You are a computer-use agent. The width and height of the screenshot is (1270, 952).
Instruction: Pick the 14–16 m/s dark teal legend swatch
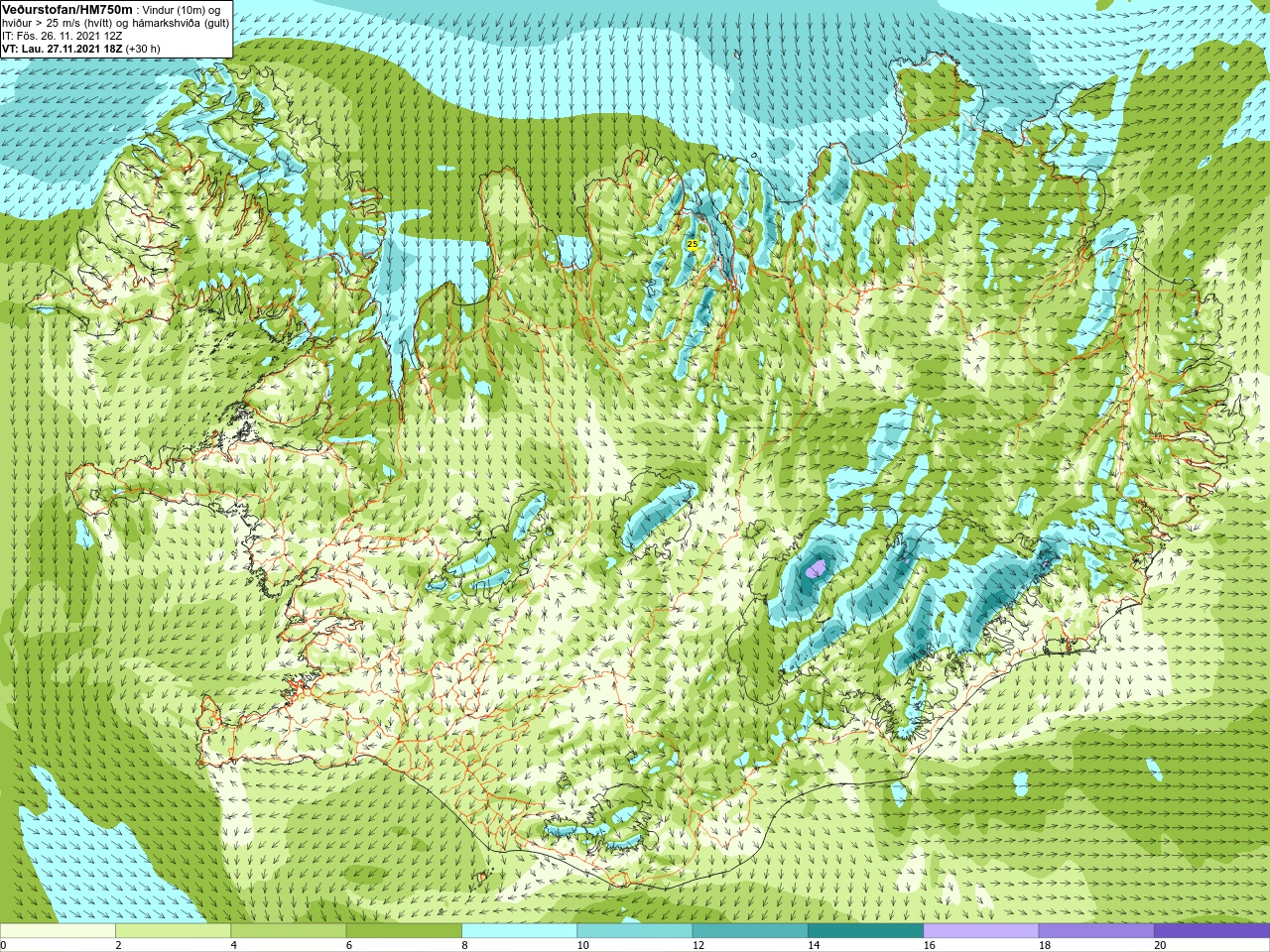(x=865, y=931)
